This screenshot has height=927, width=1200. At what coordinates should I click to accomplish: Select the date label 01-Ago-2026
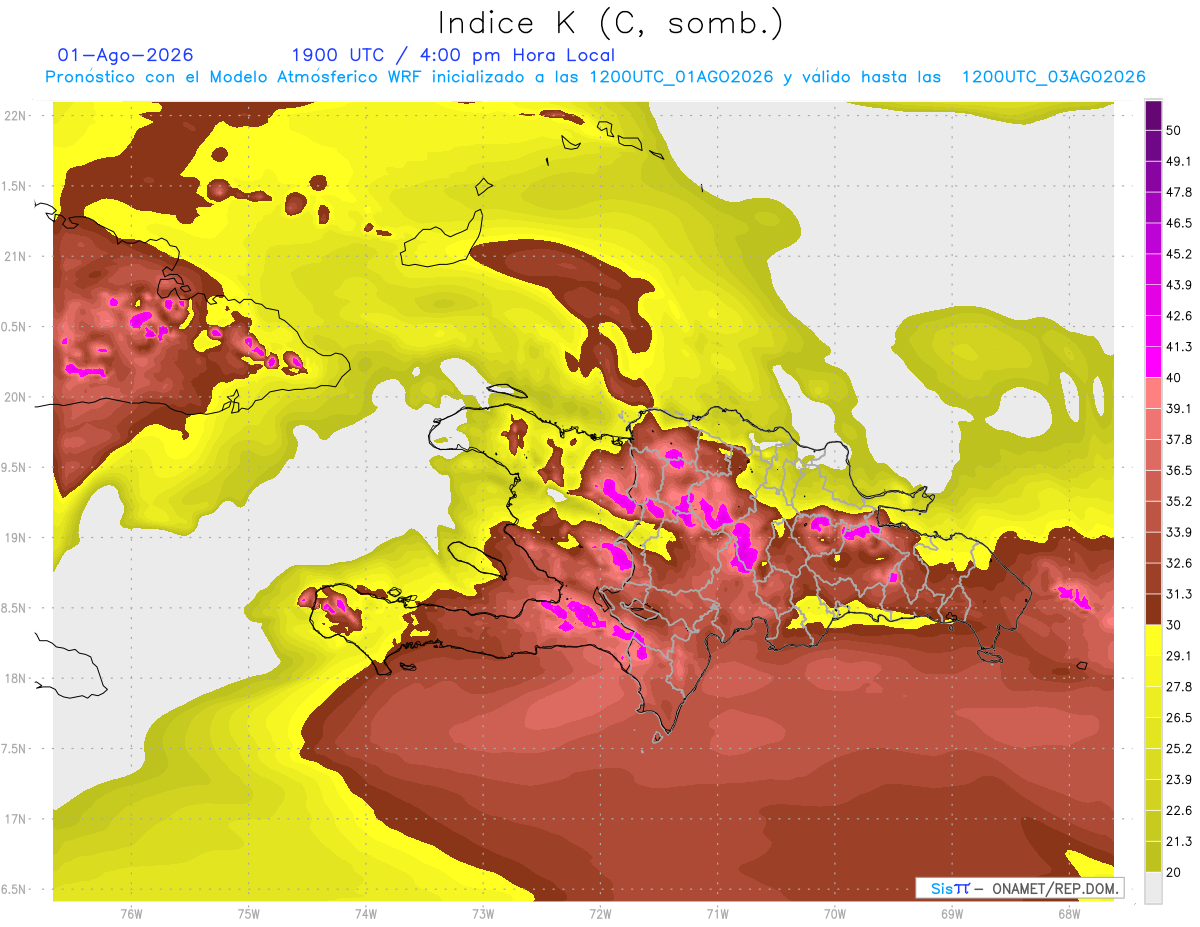[126, 55]
